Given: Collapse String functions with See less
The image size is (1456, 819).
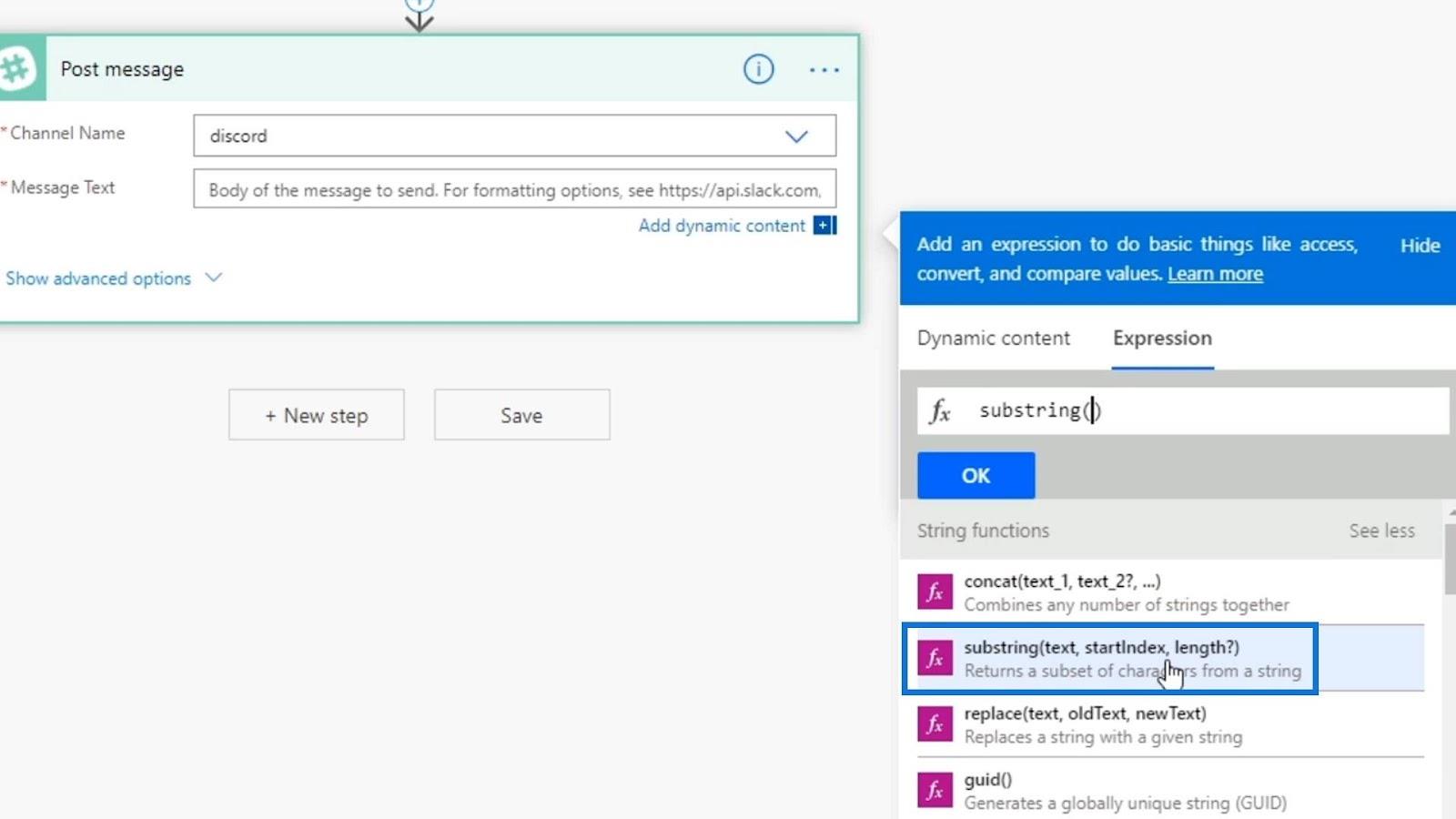Looking at the screenshot, I should 1381,531.
